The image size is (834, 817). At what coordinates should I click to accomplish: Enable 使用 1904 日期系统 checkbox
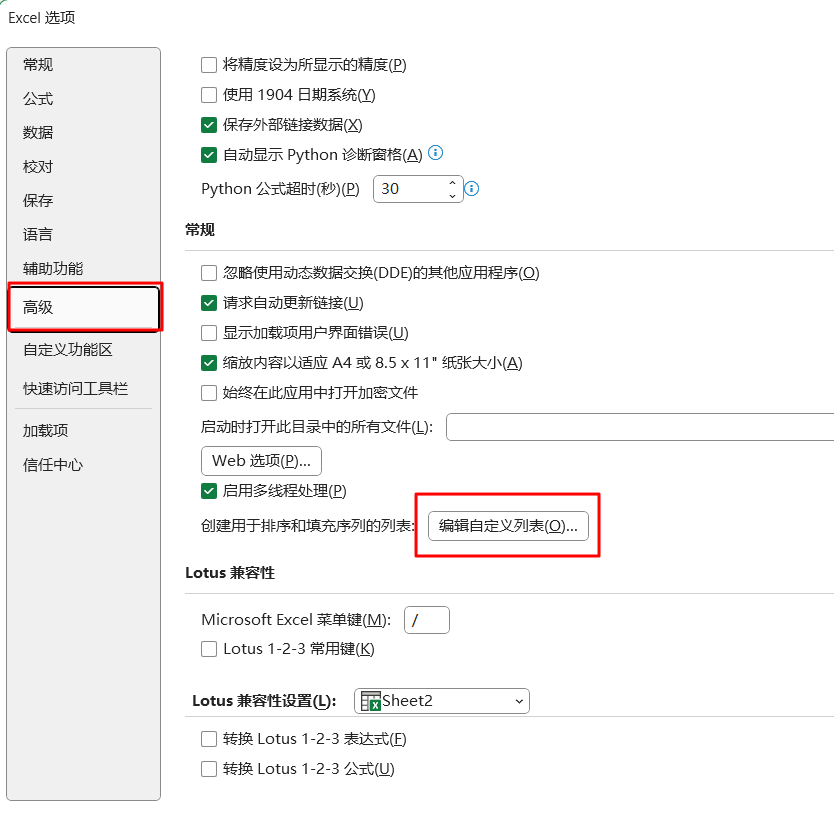coord(209,95)
